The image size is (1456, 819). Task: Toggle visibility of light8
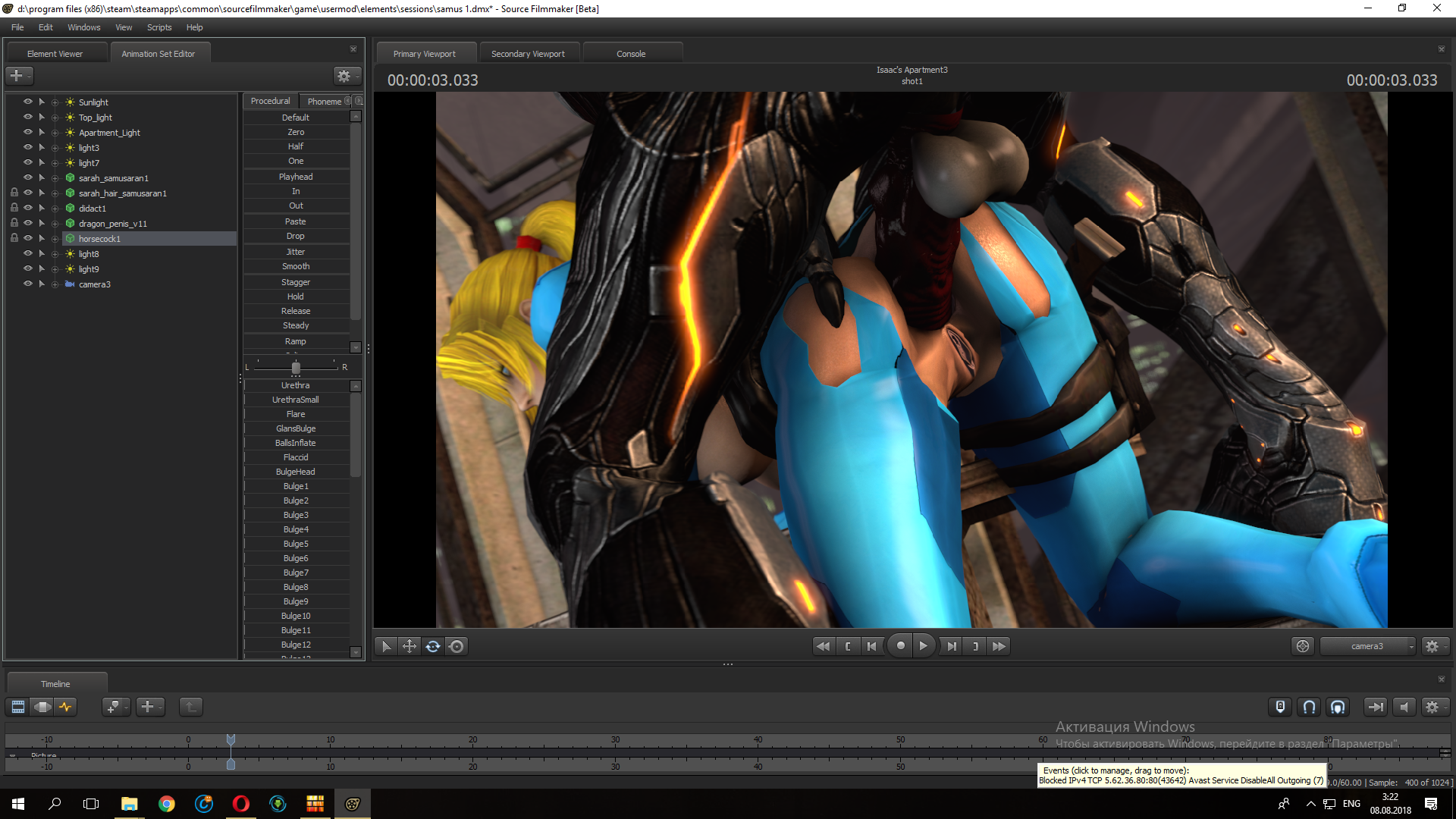point(28,253)
